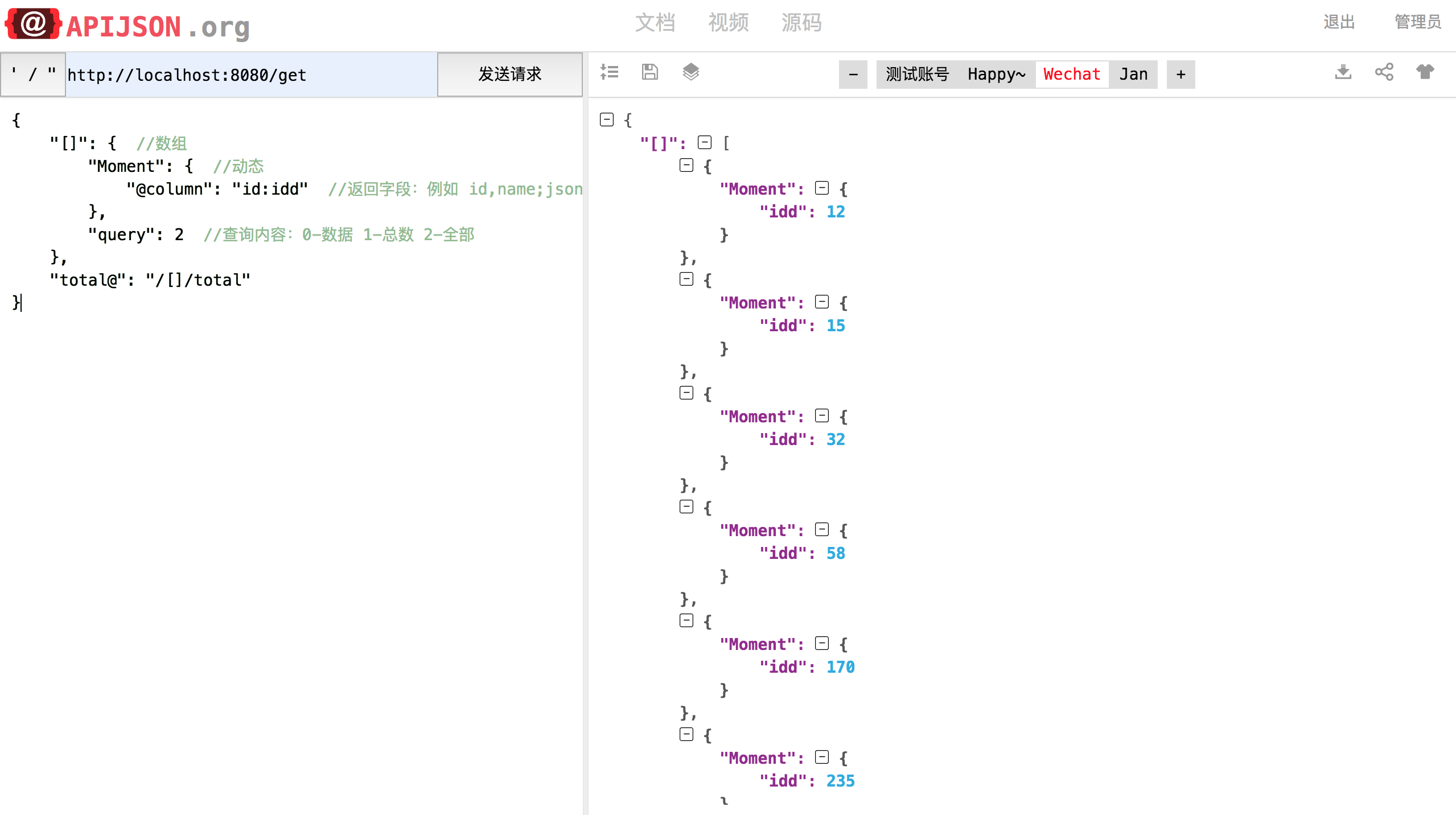Send the request with 发送请求 button
This screenshot has width=1456, height=815.
[510, 75]
